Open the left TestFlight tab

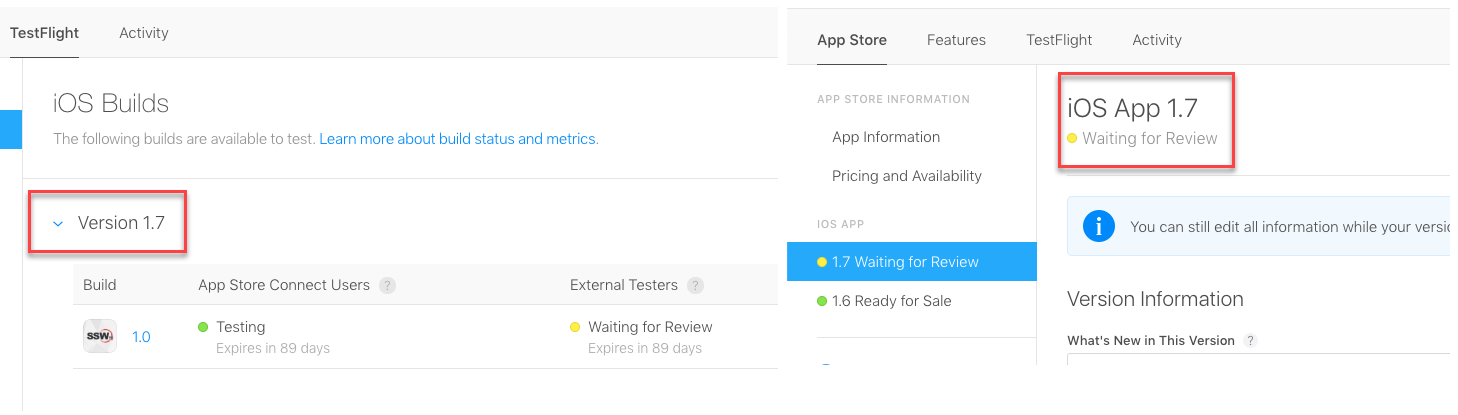(x=44, y=33)
